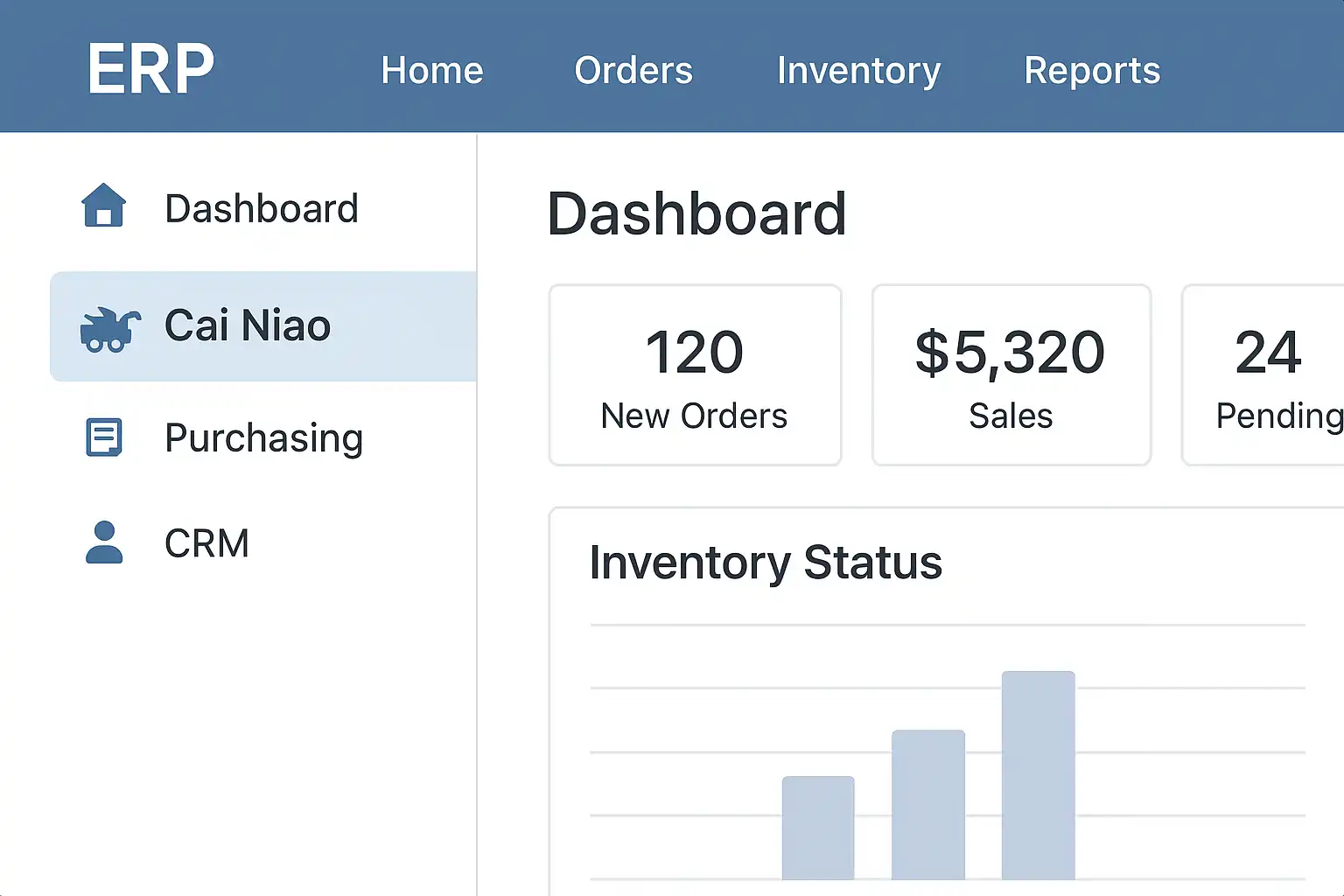Click the ERP logo in the header
This screenshot has height=896, width=1344.
[x=150, y=69]
